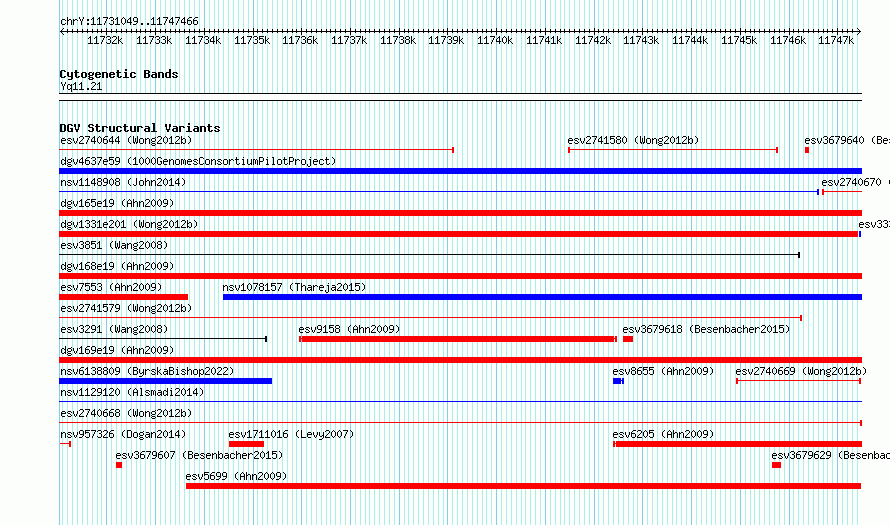The height and width of the screenshot is (525, 890).
Task: Click the 11736k ruler position
Action: point(300,40)
